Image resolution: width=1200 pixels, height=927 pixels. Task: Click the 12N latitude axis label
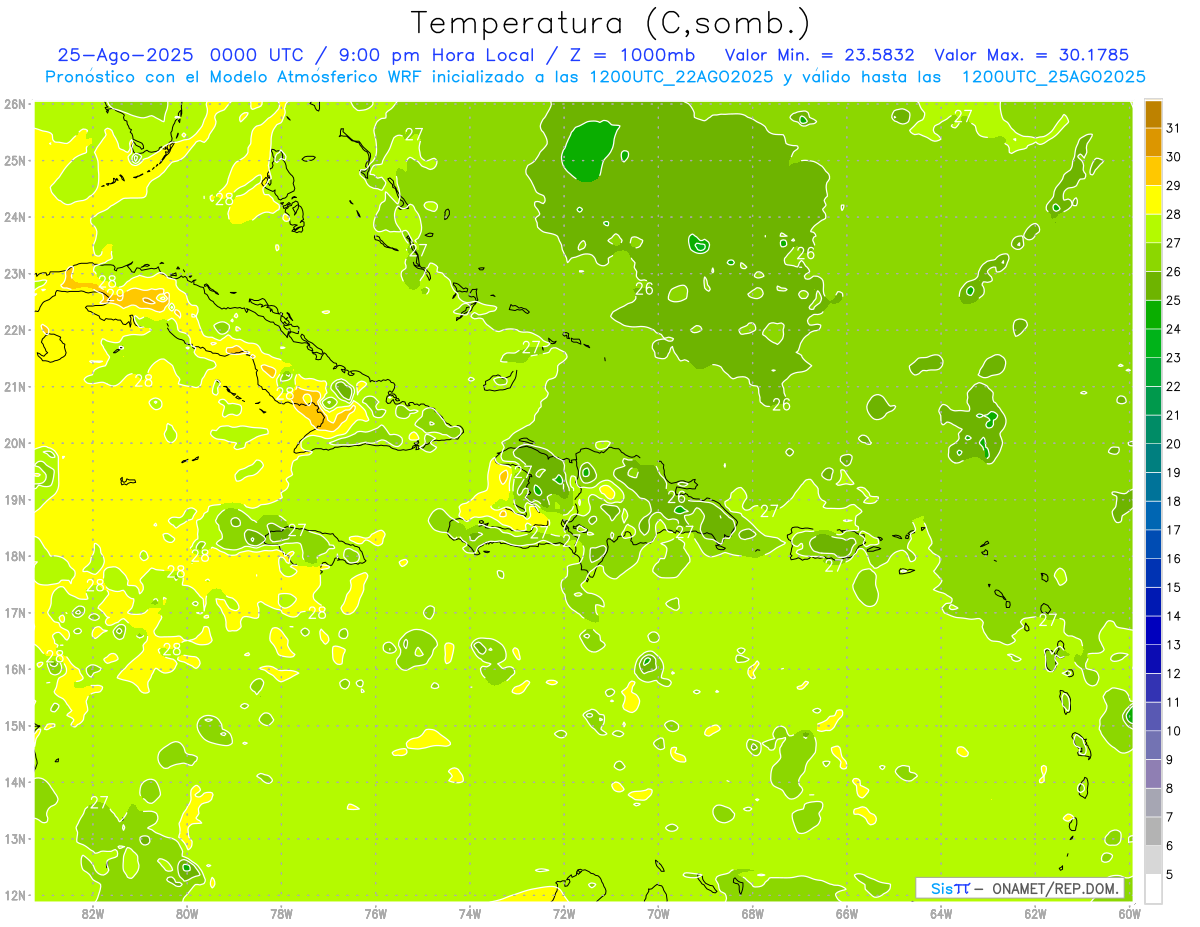[14, 895]
